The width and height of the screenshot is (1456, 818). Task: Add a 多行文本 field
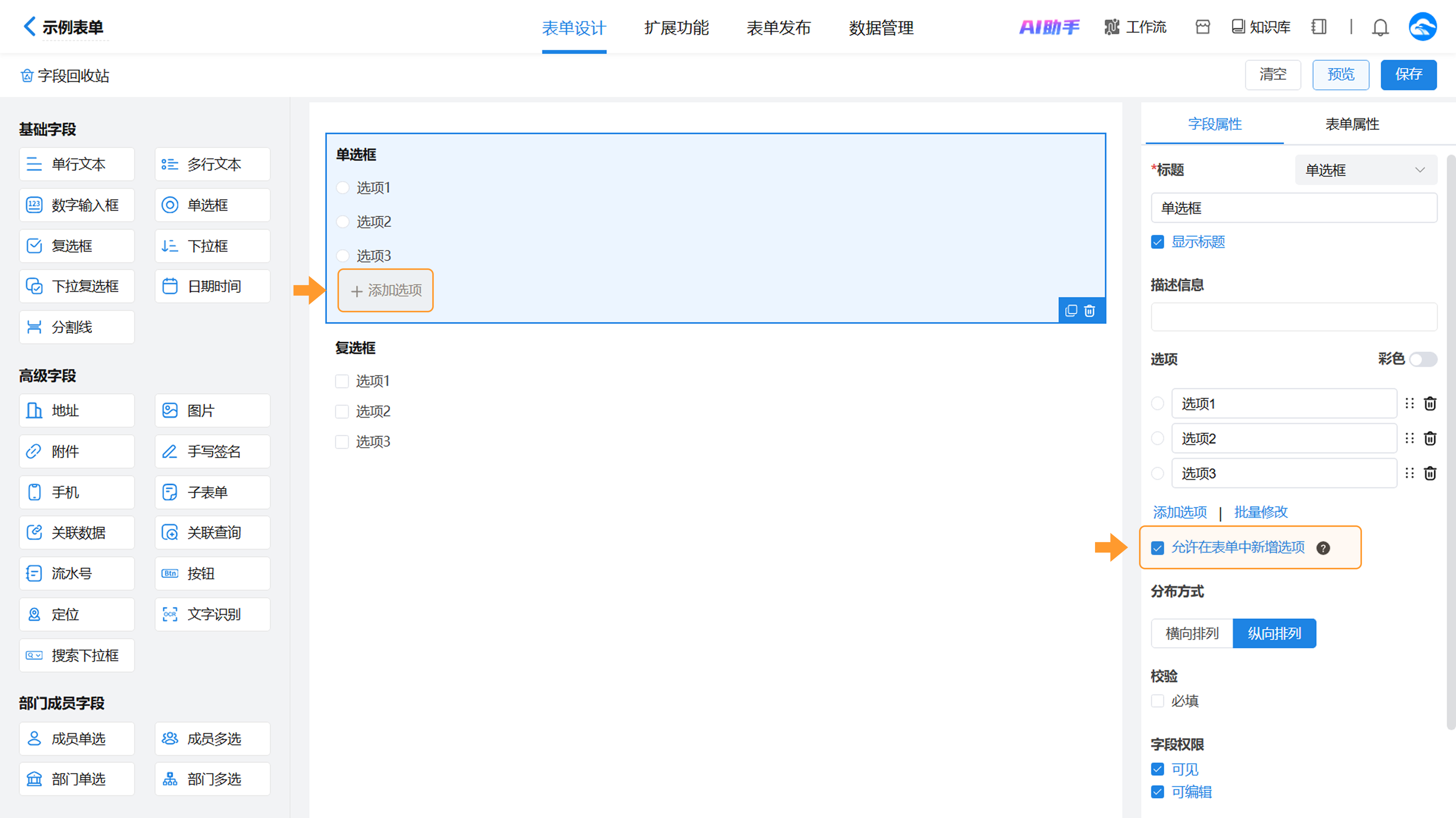tap(212, 165)
